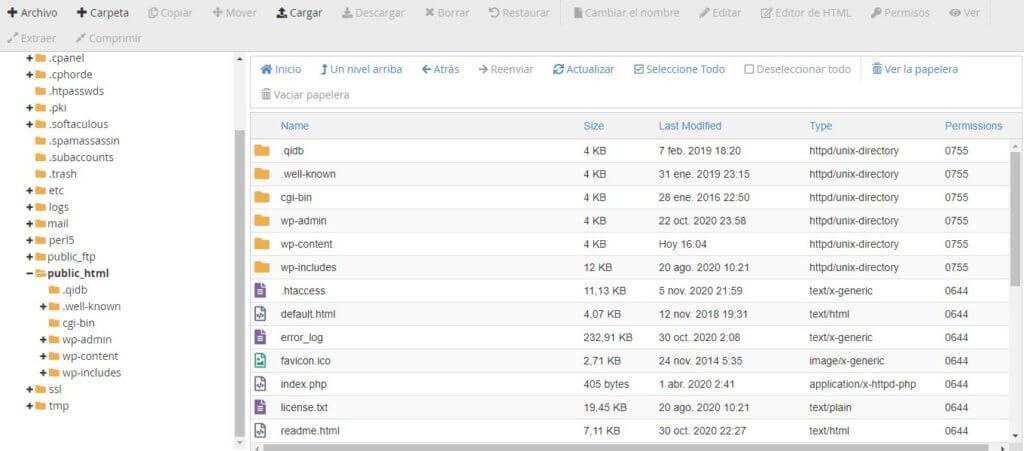The height and width of the screenshot is (451, 1024).
Task: Click Vaciar papelera to empty trash
Action: (305, 94)
